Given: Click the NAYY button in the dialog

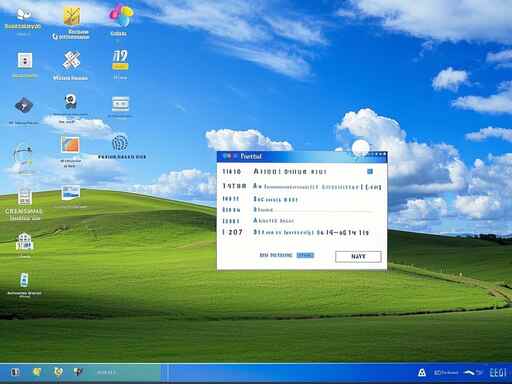Looking at the screenshot, I should (358, 256).
